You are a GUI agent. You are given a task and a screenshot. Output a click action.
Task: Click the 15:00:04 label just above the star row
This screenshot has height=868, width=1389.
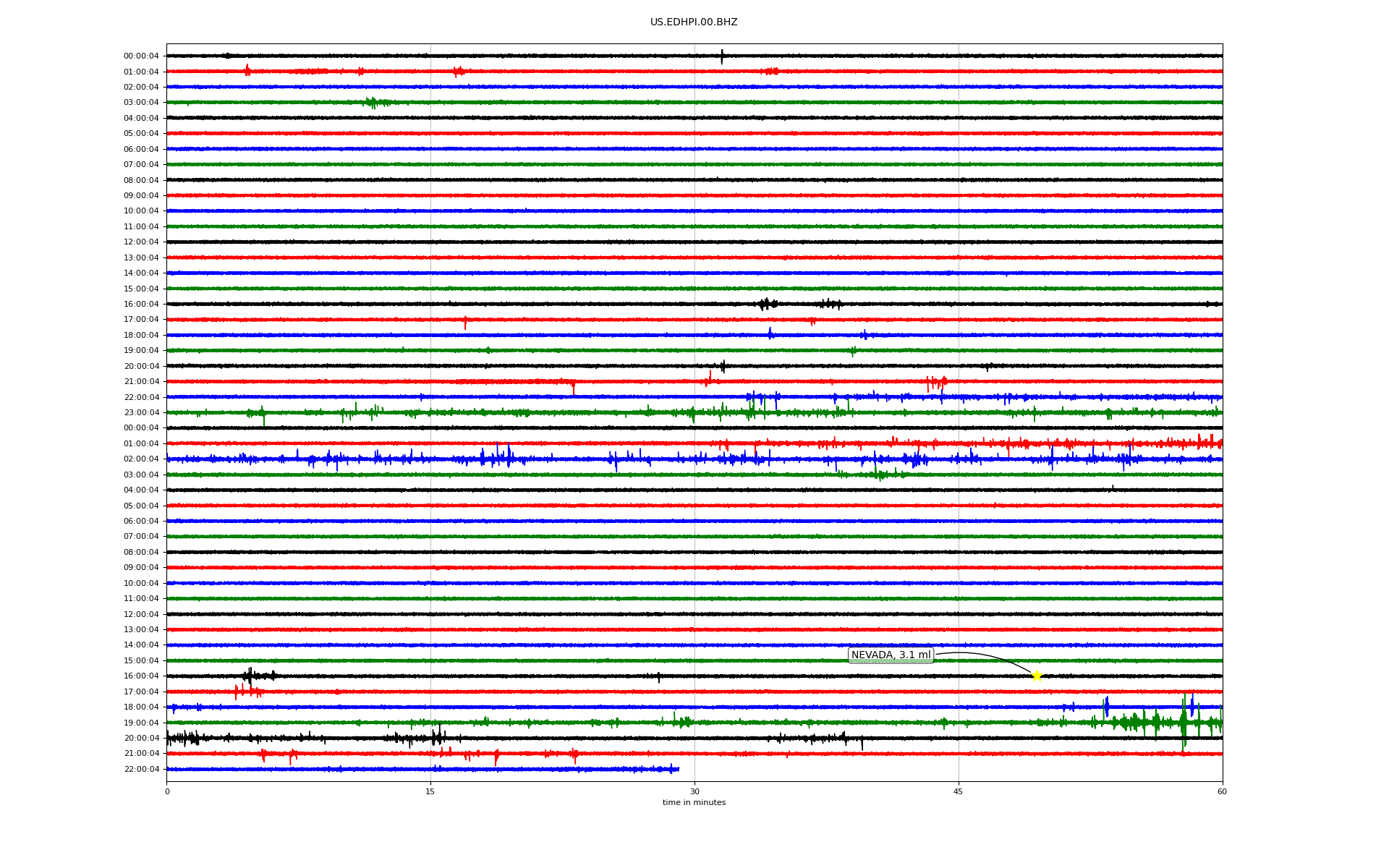click(x=141, y=661)
